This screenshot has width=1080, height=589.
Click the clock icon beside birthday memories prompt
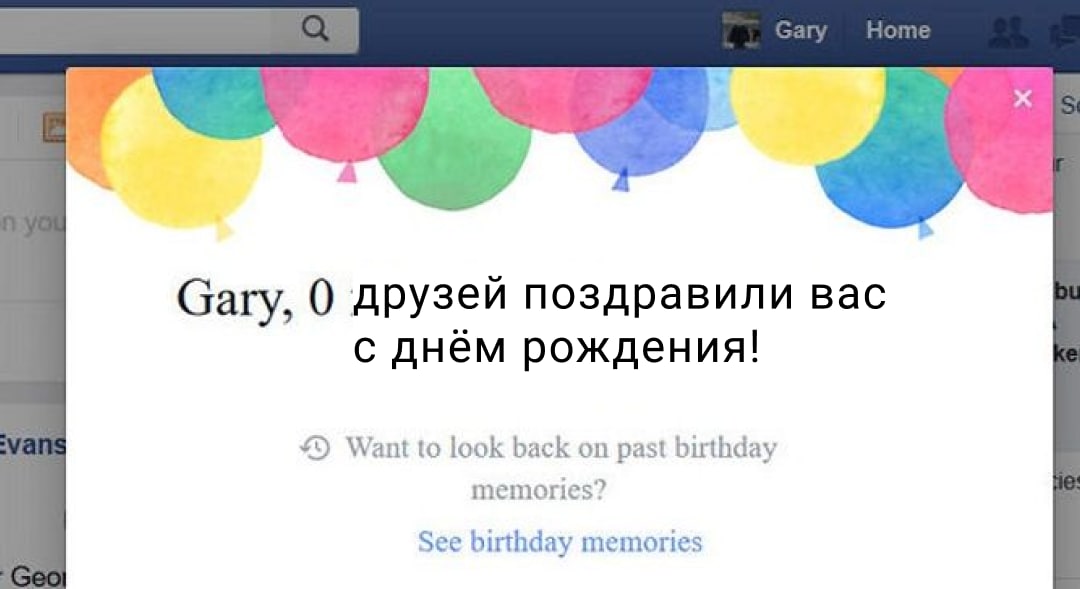click(315, 448)
